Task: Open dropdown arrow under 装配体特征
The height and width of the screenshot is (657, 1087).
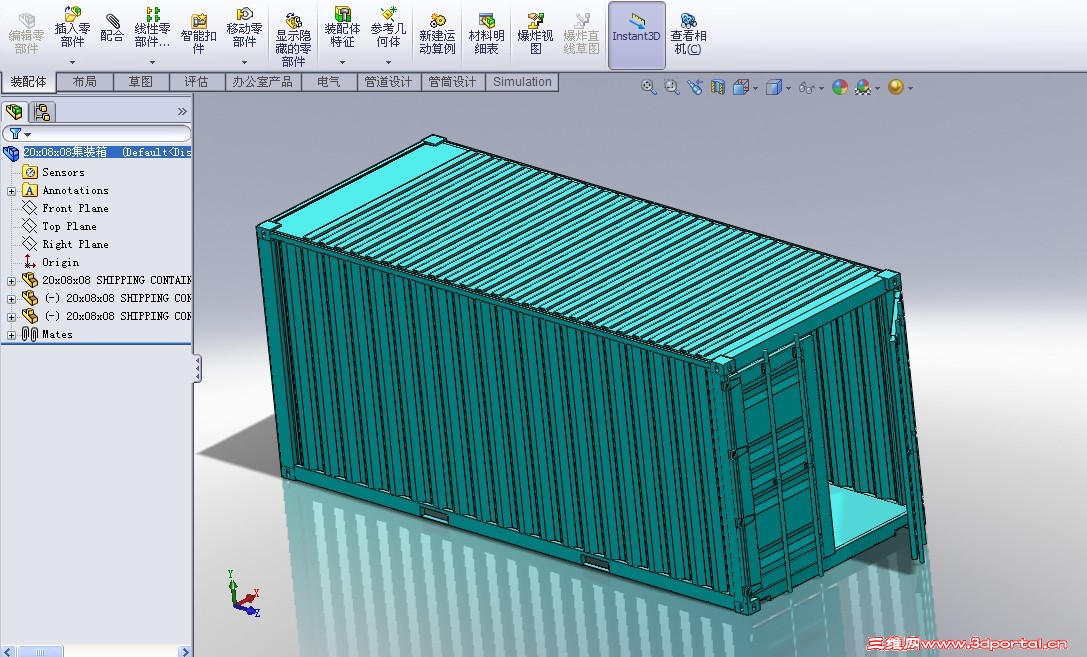Action: [x=342, y=62]
